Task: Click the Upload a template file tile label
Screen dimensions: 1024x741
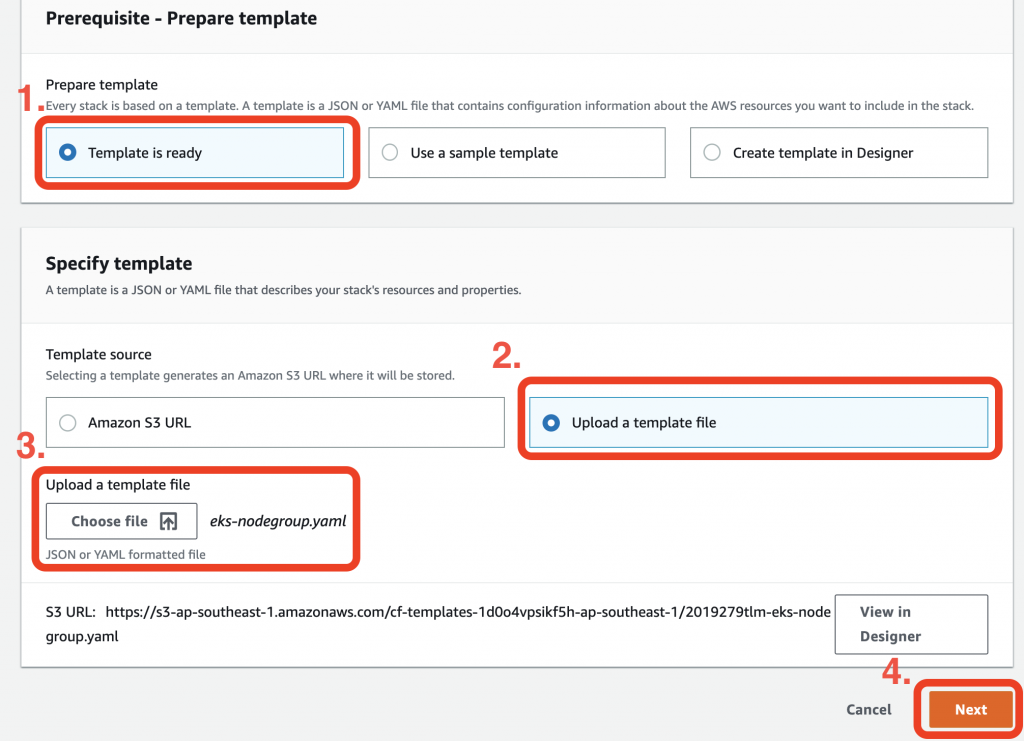Action: (644, 423)
